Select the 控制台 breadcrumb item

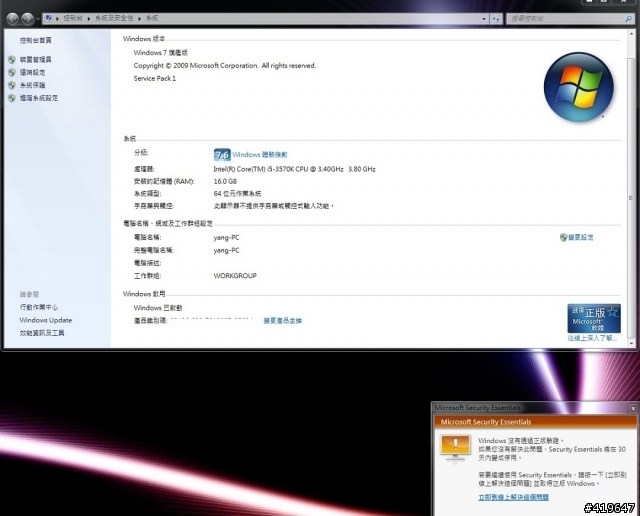[73, 18]
